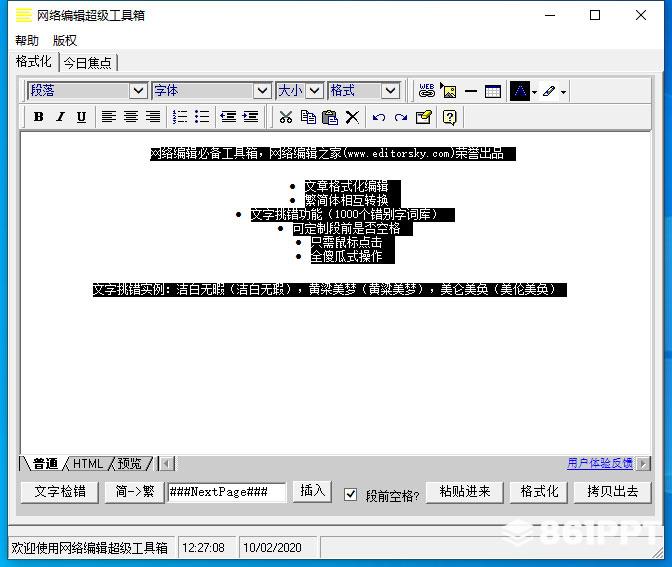Toggle the 段前空格 checkbox
Image resolution: width=672 pixels, height=567 pixels.
[350, 495]
